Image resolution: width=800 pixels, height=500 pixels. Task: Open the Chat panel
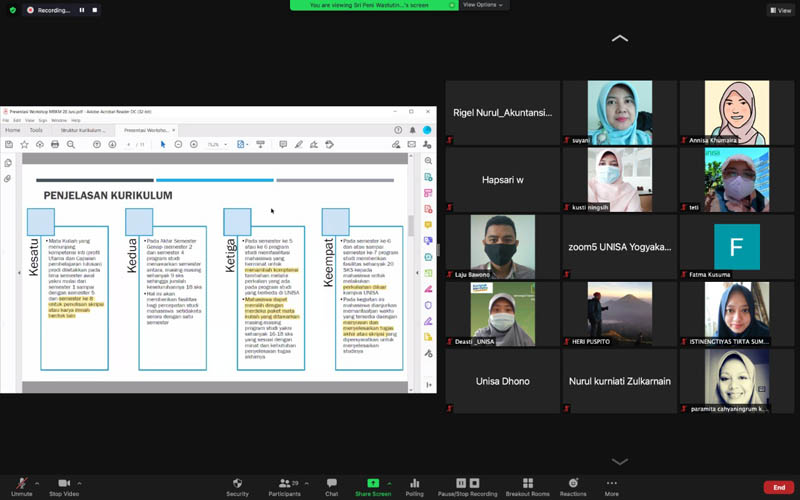[x=332, y=487]
